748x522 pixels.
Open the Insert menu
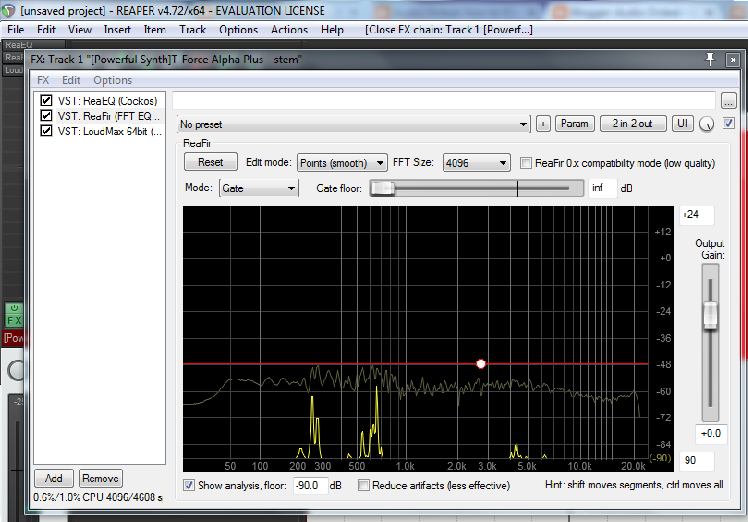(x=117, y=30)
